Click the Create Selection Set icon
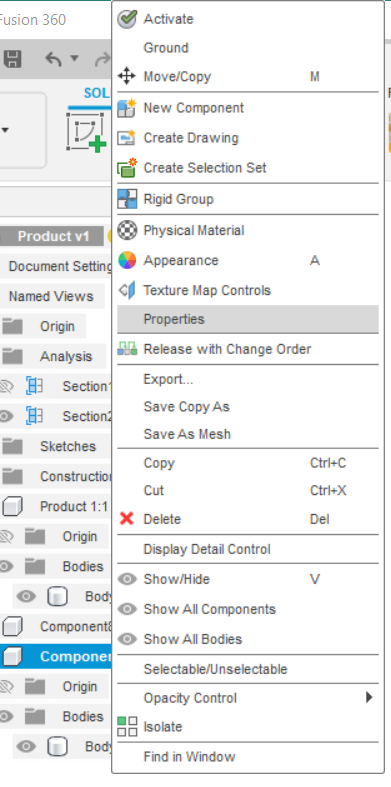Viewport: 391px width, 787px height. 126,168
